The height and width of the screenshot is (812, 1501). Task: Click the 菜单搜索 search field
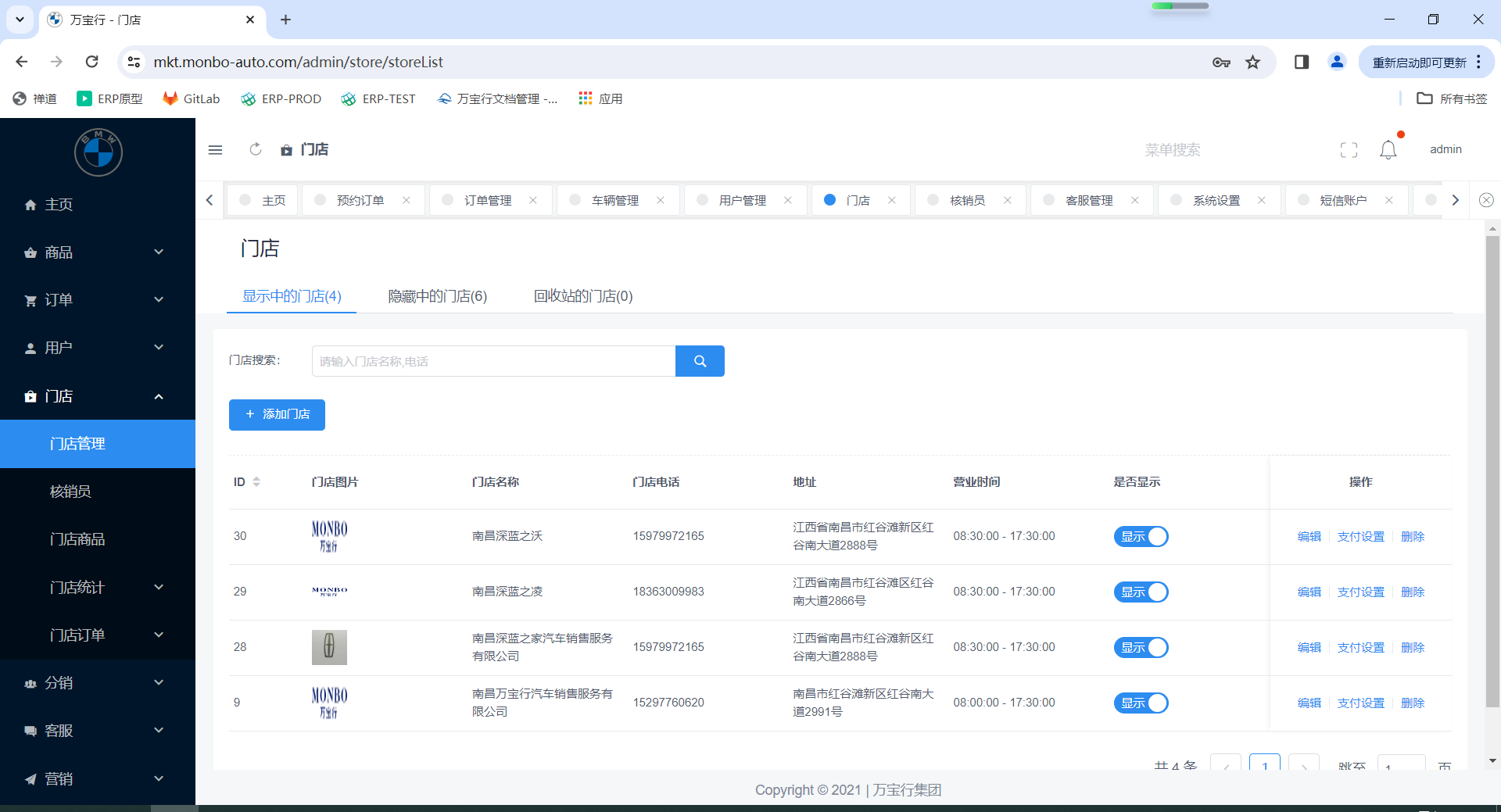click(x=1173, y=149)
